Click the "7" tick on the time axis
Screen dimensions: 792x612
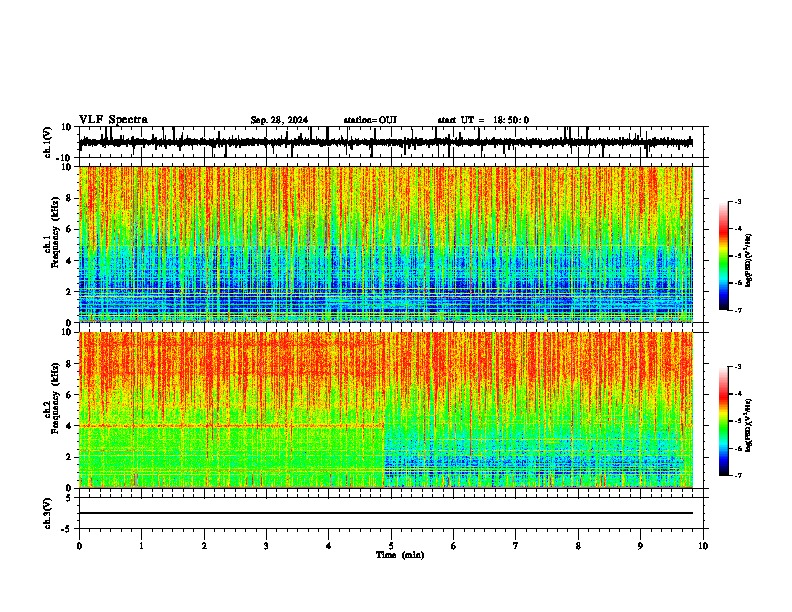point(516,546)
